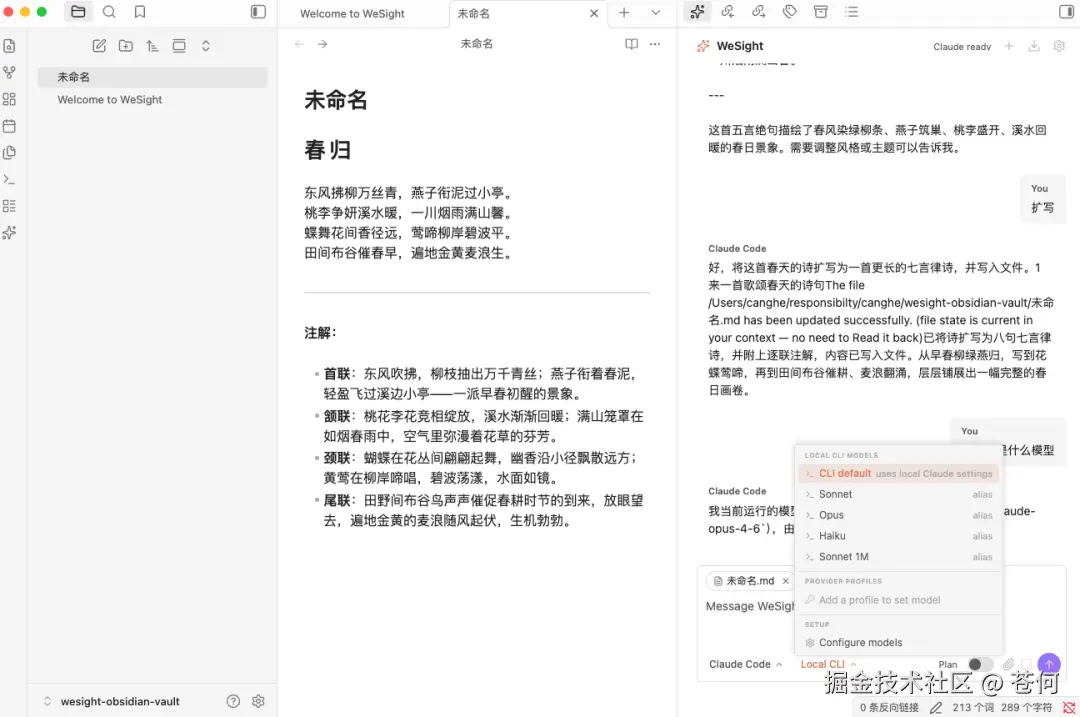
Task: Collapse the Local CLI model dropdown
Action: pyautogui.click(x=828, y=665)
